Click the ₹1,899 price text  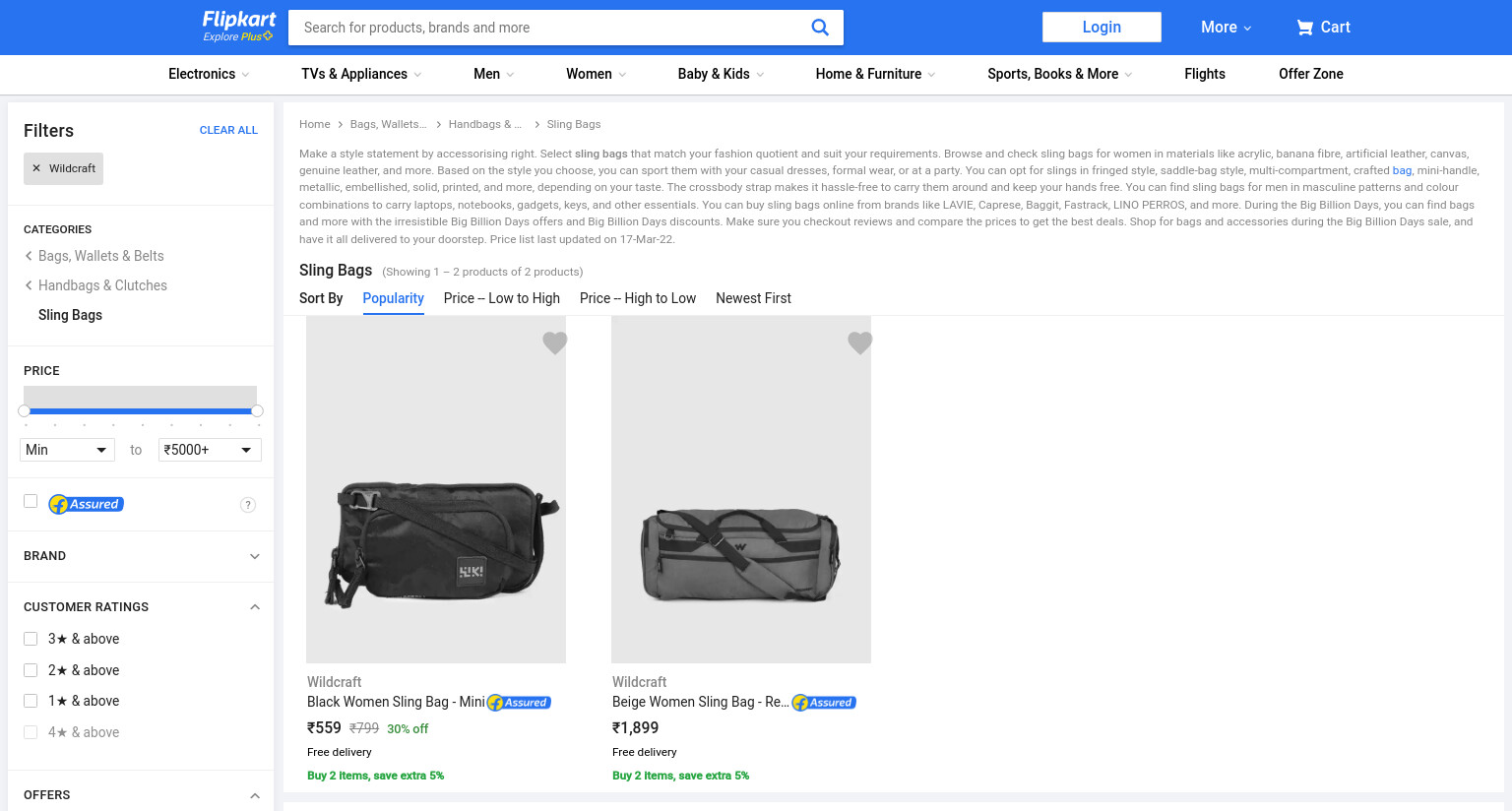point(635,728)
